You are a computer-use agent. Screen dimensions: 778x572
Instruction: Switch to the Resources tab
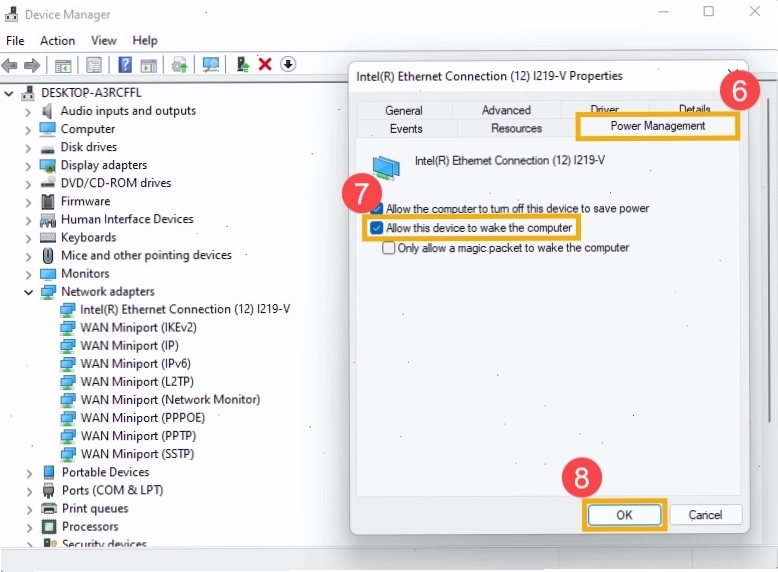516,128
